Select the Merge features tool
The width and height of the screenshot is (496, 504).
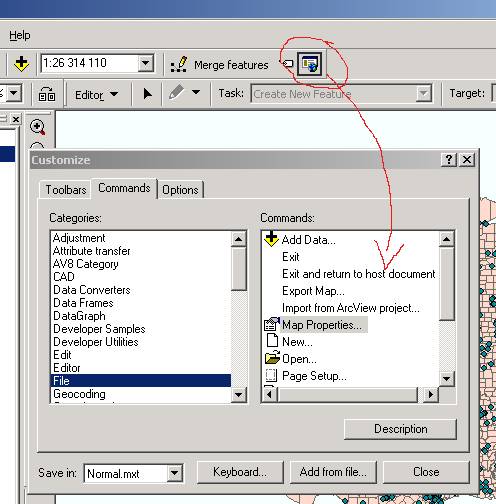220,65
